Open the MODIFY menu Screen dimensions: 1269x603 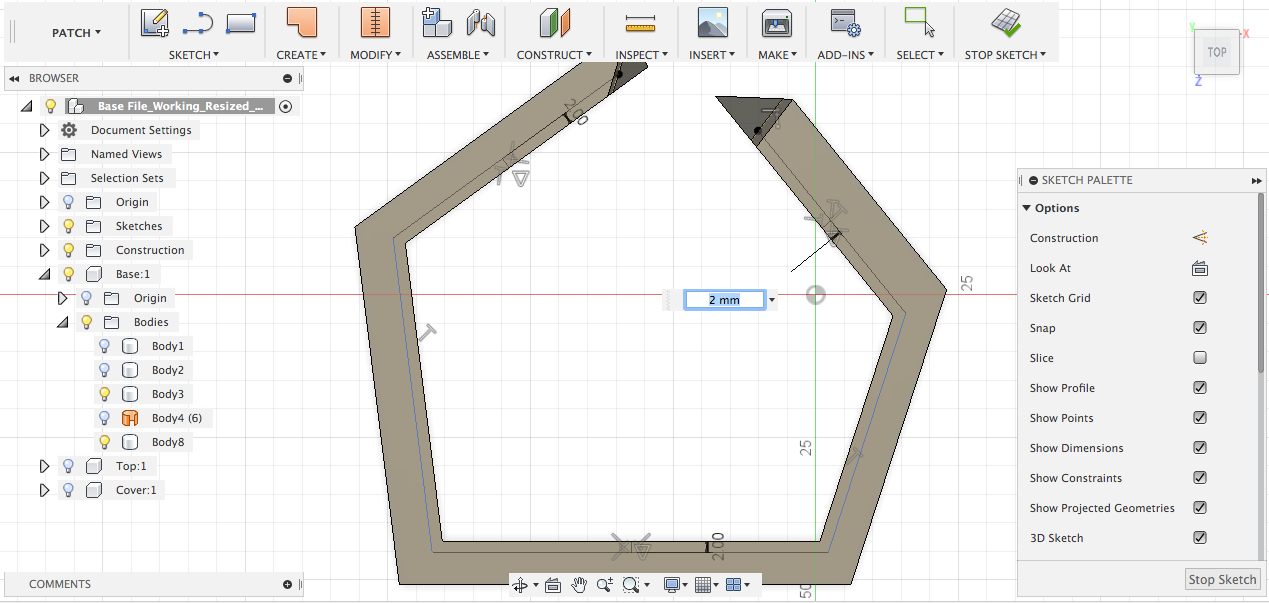(x=375, y=55)
